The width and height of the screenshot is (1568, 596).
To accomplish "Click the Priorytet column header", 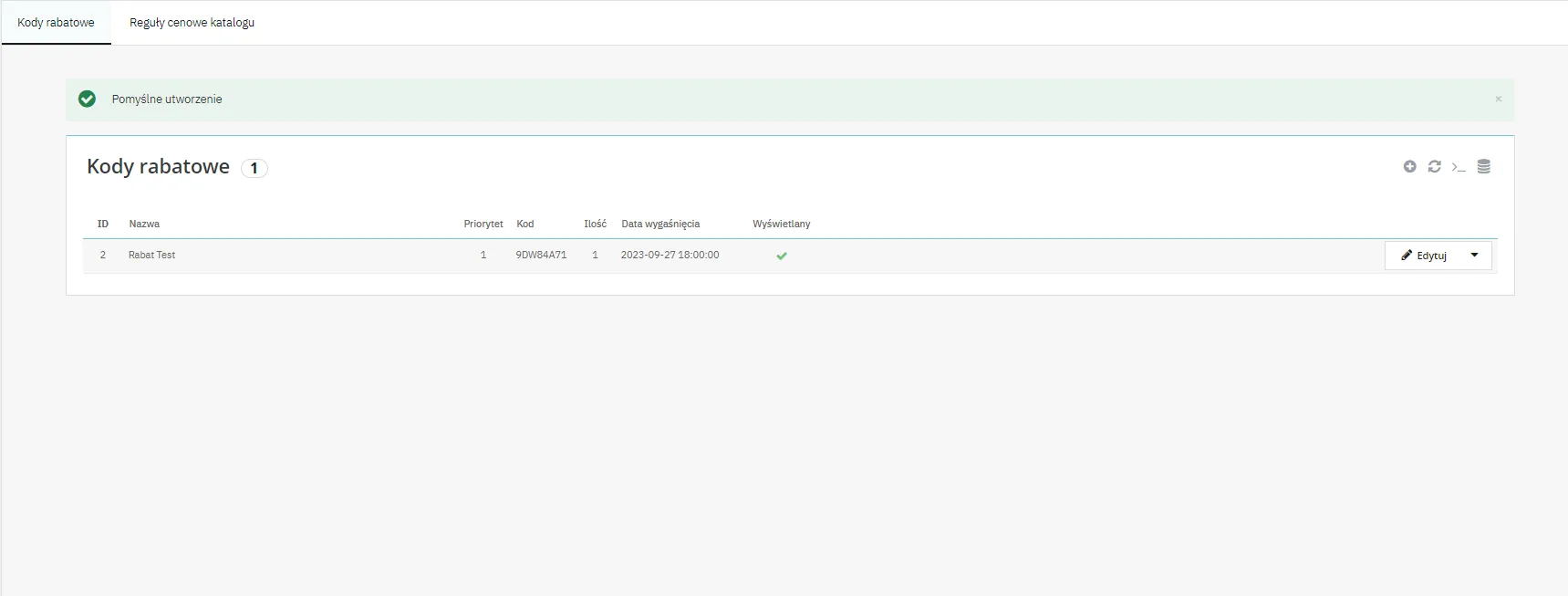I will [x=483, y=224].
